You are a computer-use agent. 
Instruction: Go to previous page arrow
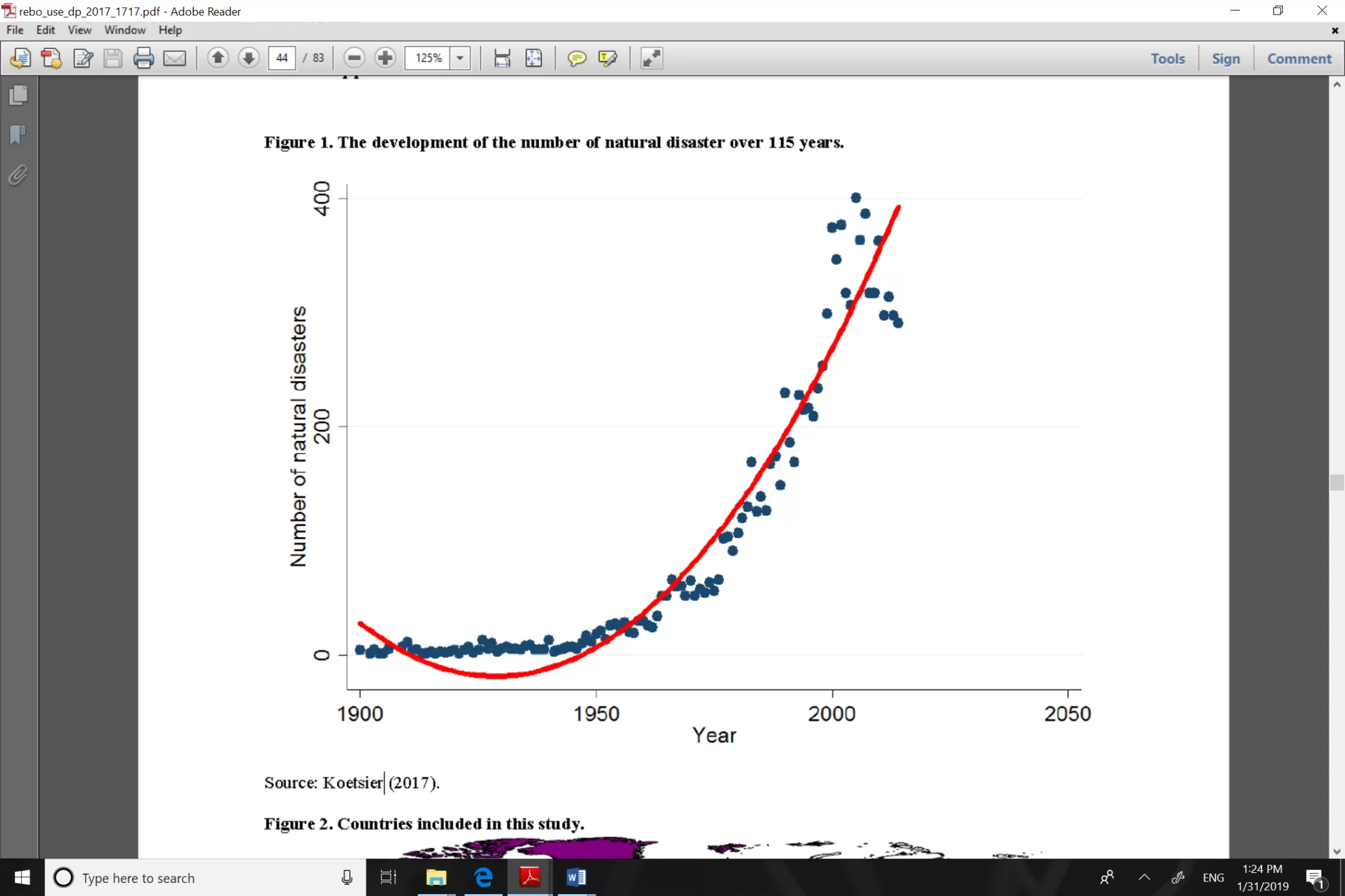click(218, 58)
